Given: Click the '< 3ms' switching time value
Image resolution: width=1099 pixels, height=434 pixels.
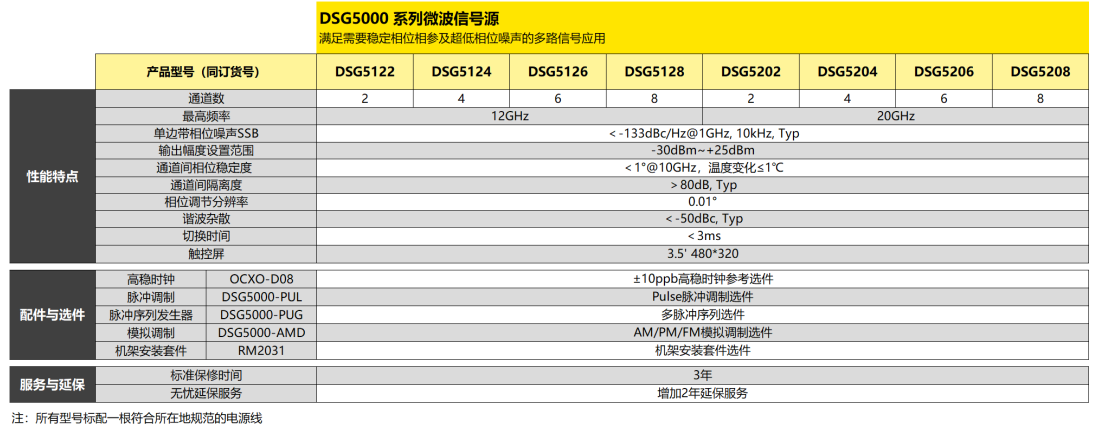Looking at the screenshot, I should (x=703, y=236).
